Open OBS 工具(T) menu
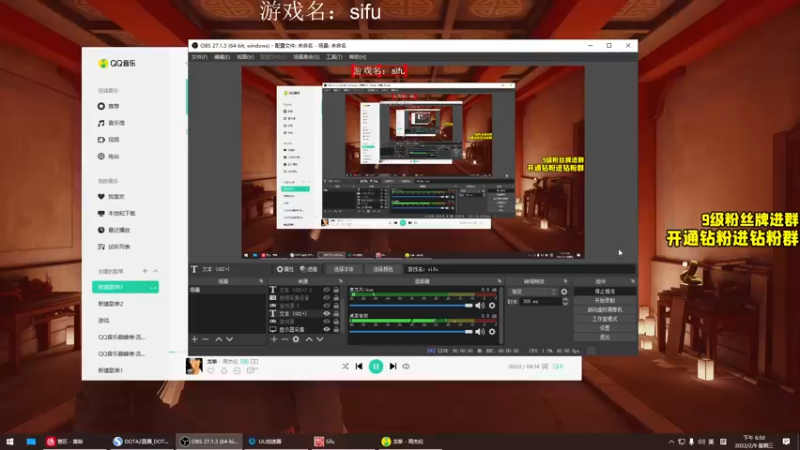Viewport: 800px width, 450px height. [334, 57]
